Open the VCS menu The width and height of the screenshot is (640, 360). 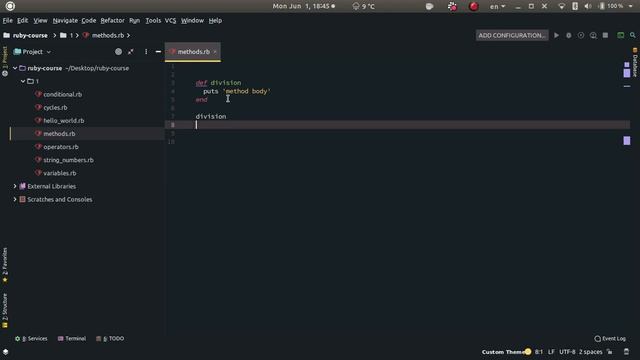tap(170, 20)
